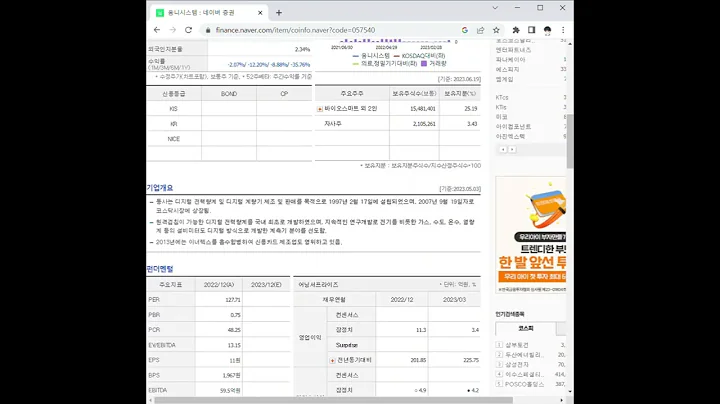
Task: Click the scrollbar down arrow on the right edge
Action: pos(570,392)
